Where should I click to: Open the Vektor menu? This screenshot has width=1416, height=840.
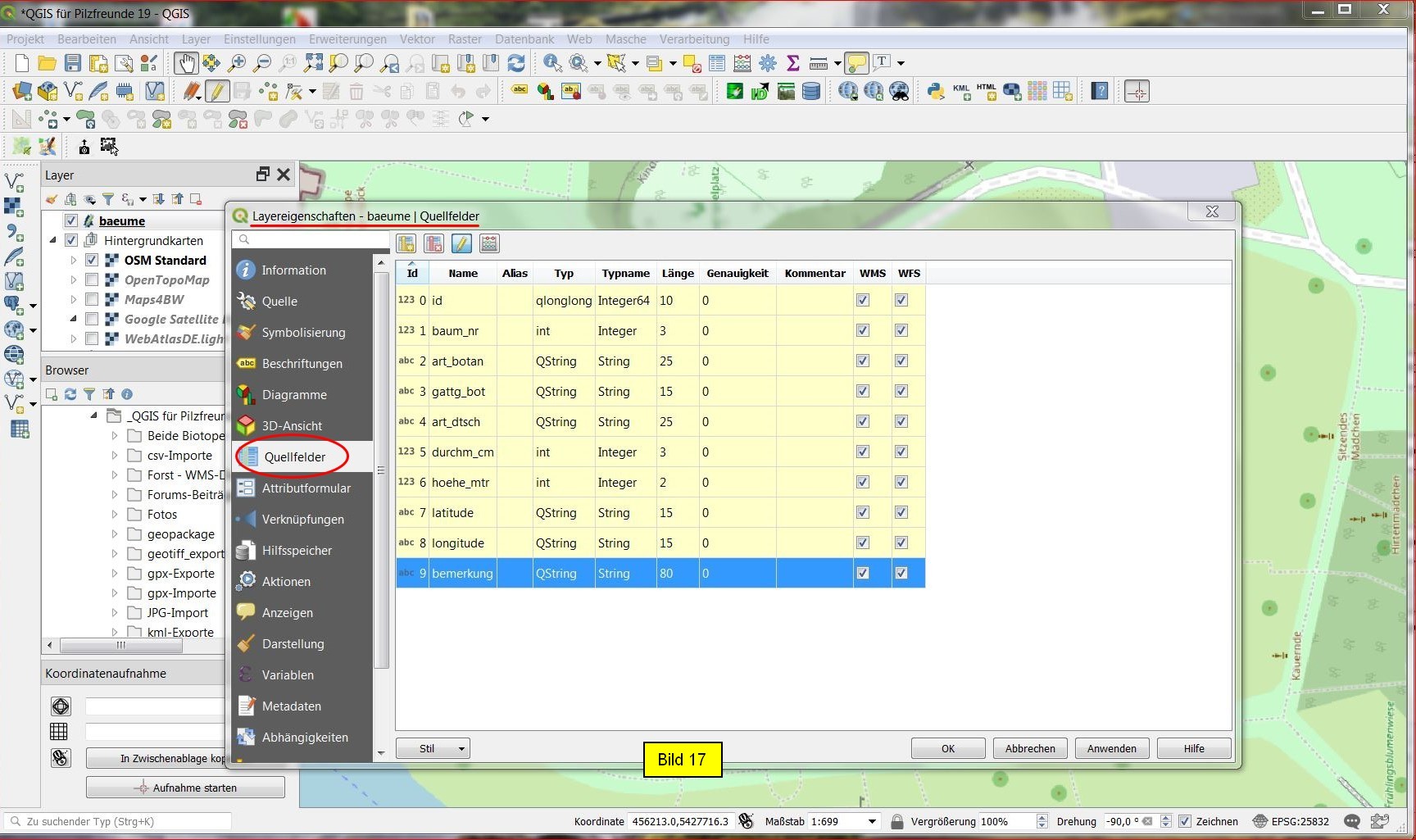pos(416,39)
